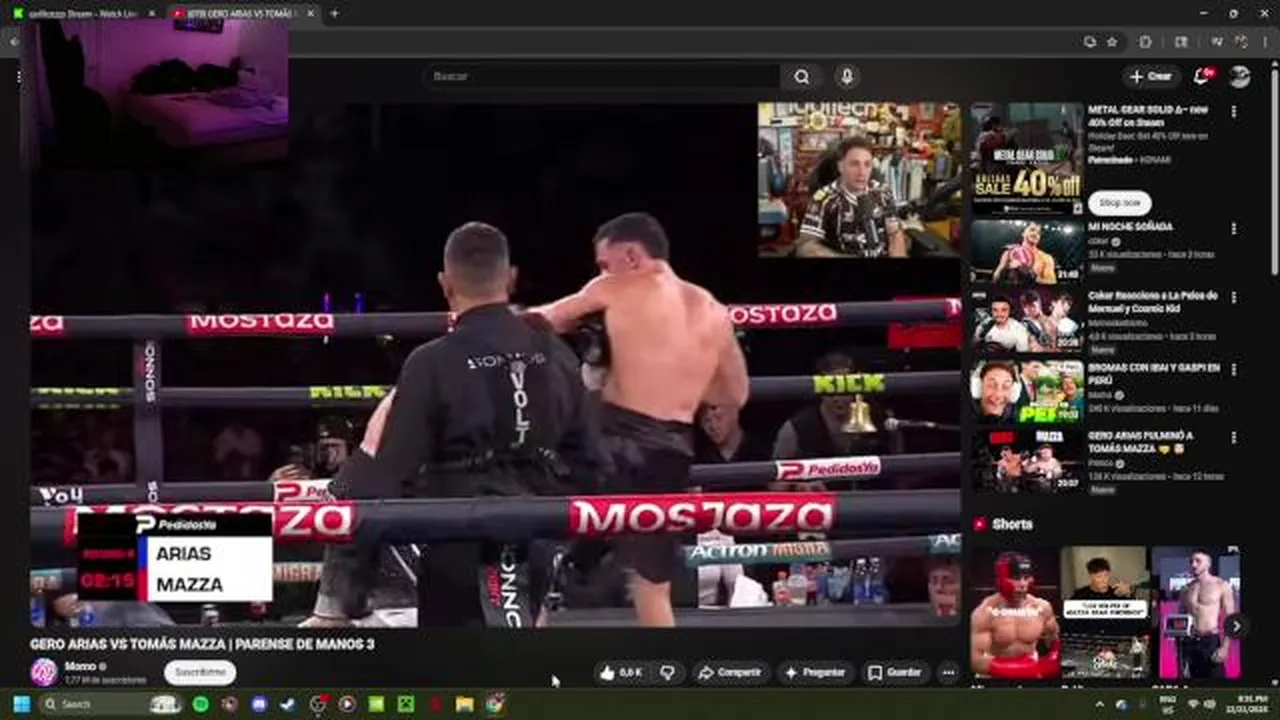Open File Explorer from the taskbar
Image resolution: width=1280 pixels, height=720 pixels.
point(464,704)
